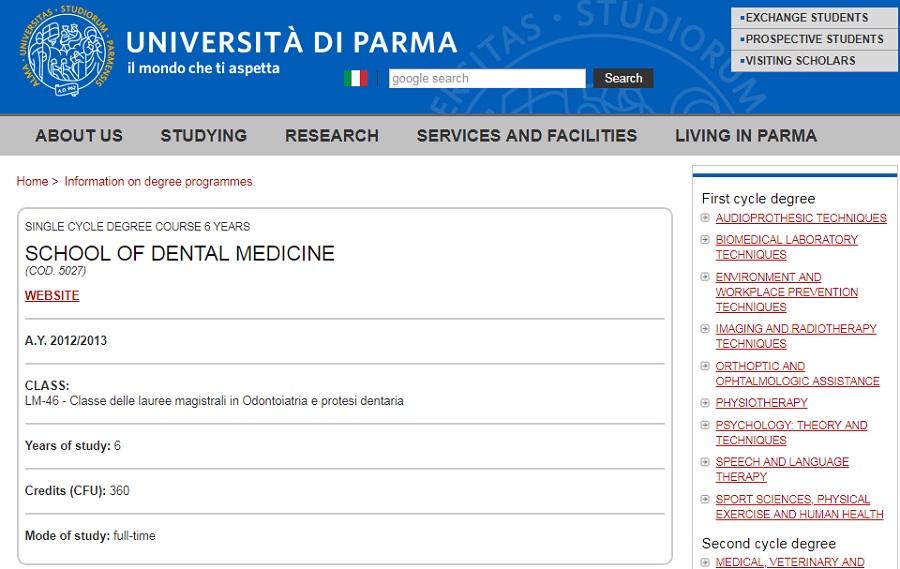Open Biomedical Laboratory Techniques link

786,247
